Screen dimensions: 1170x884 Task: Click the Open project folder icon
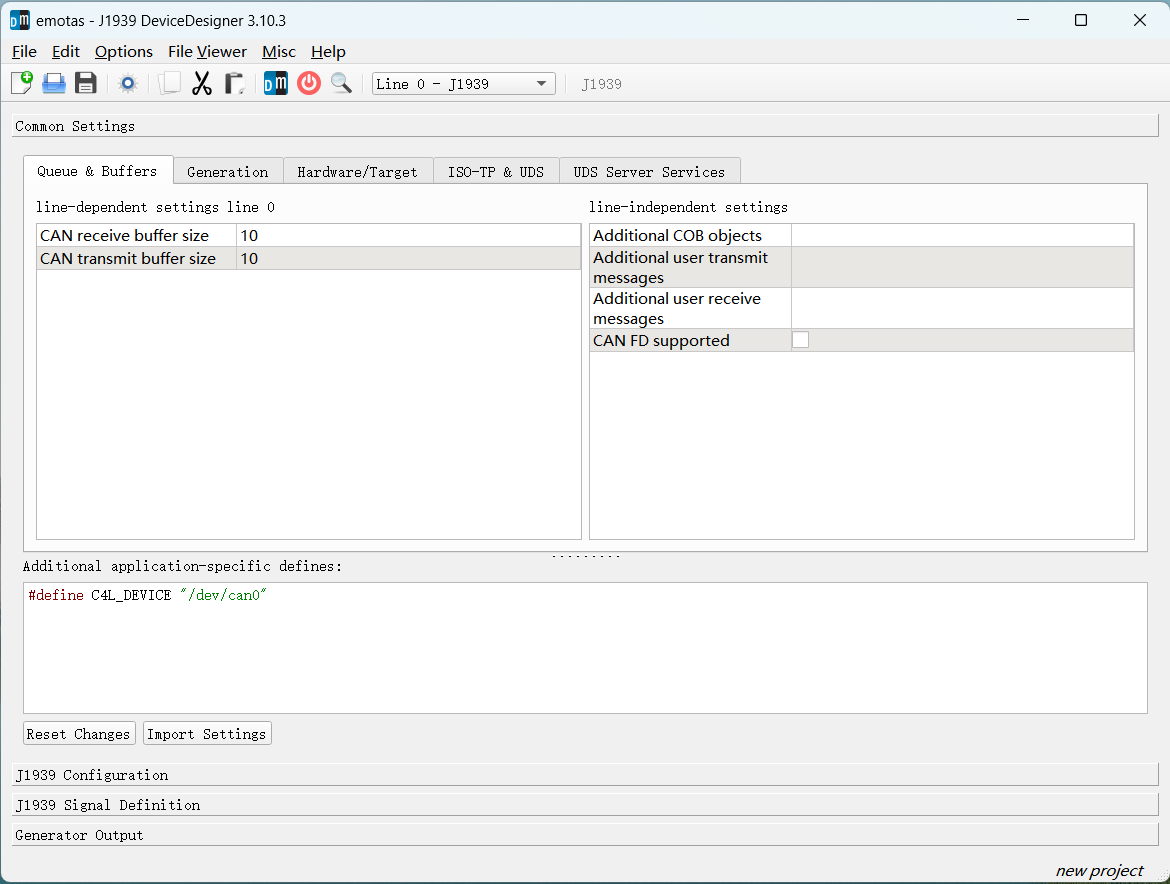pos(54,83)
